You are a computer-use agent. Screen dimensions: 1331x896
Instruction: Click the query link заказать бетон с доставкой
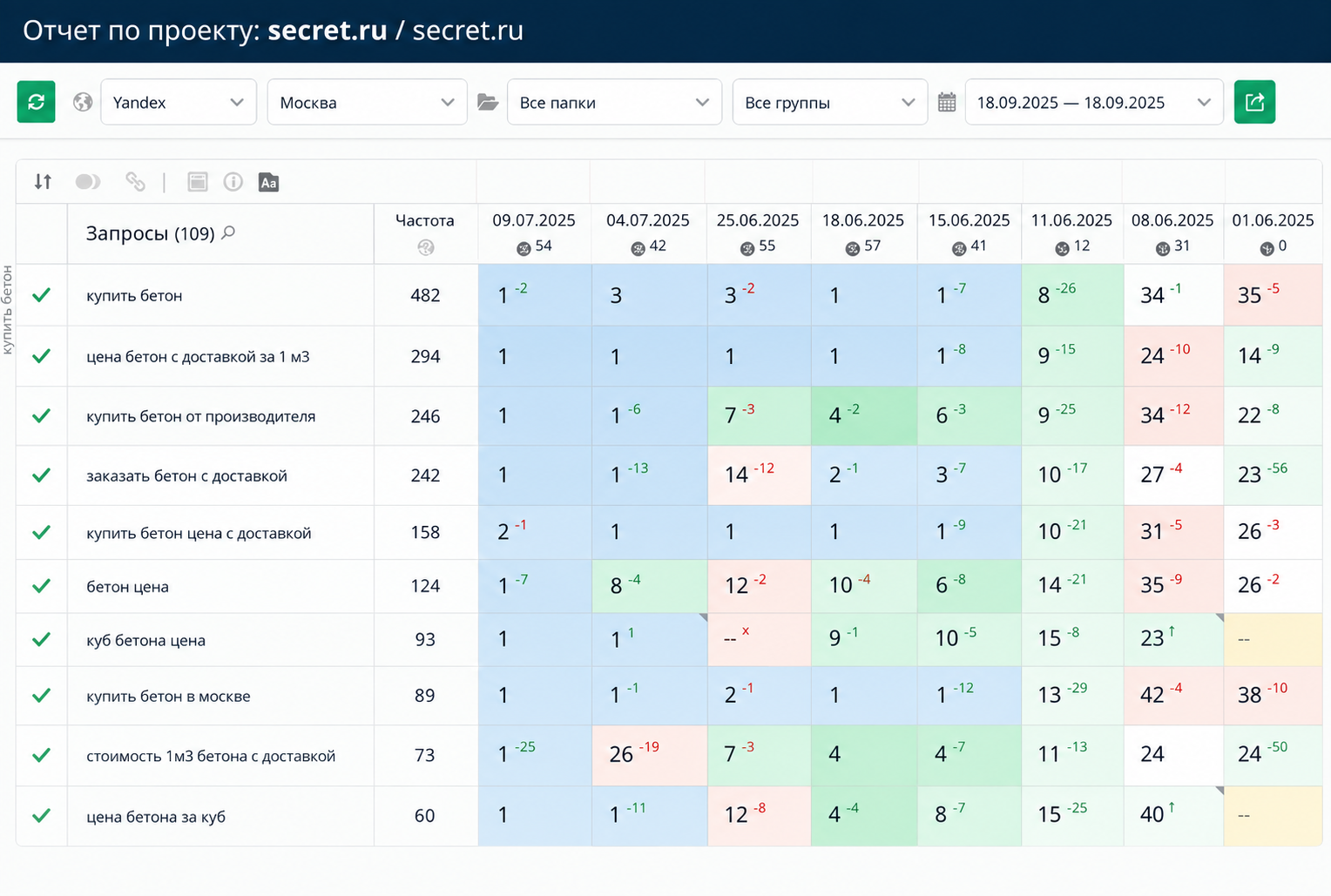[x=186, y=475]
